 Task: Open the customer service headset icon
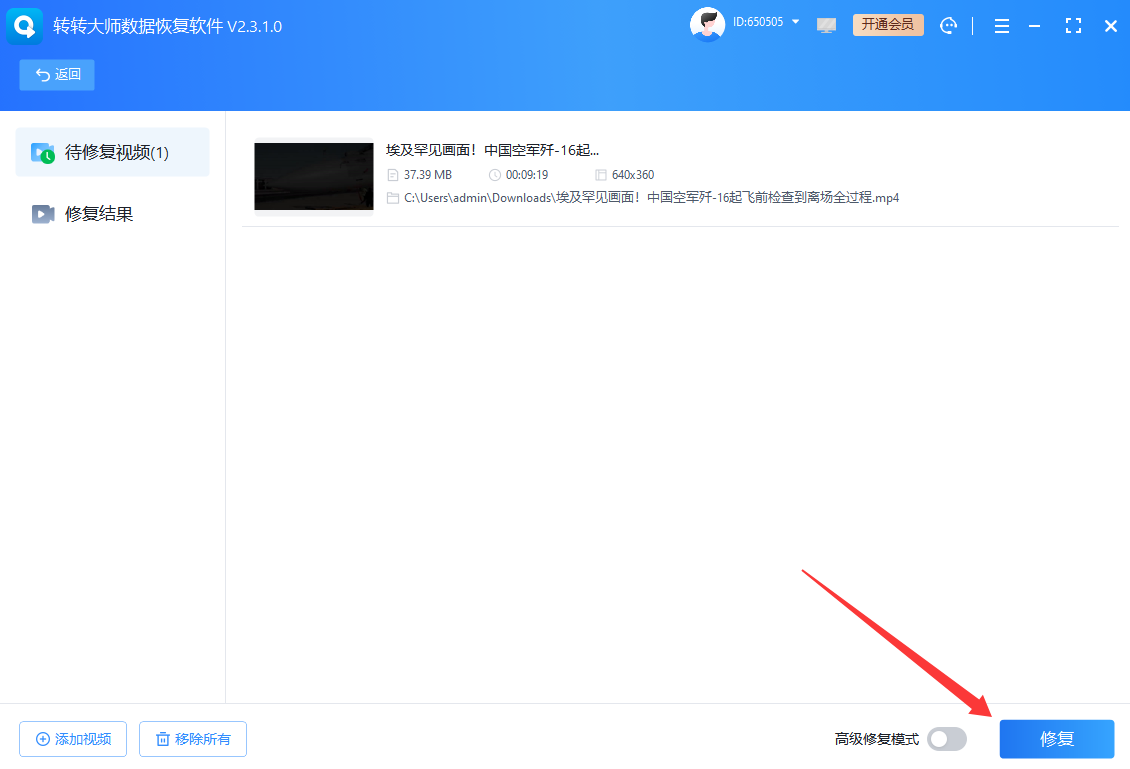point(948,26)
